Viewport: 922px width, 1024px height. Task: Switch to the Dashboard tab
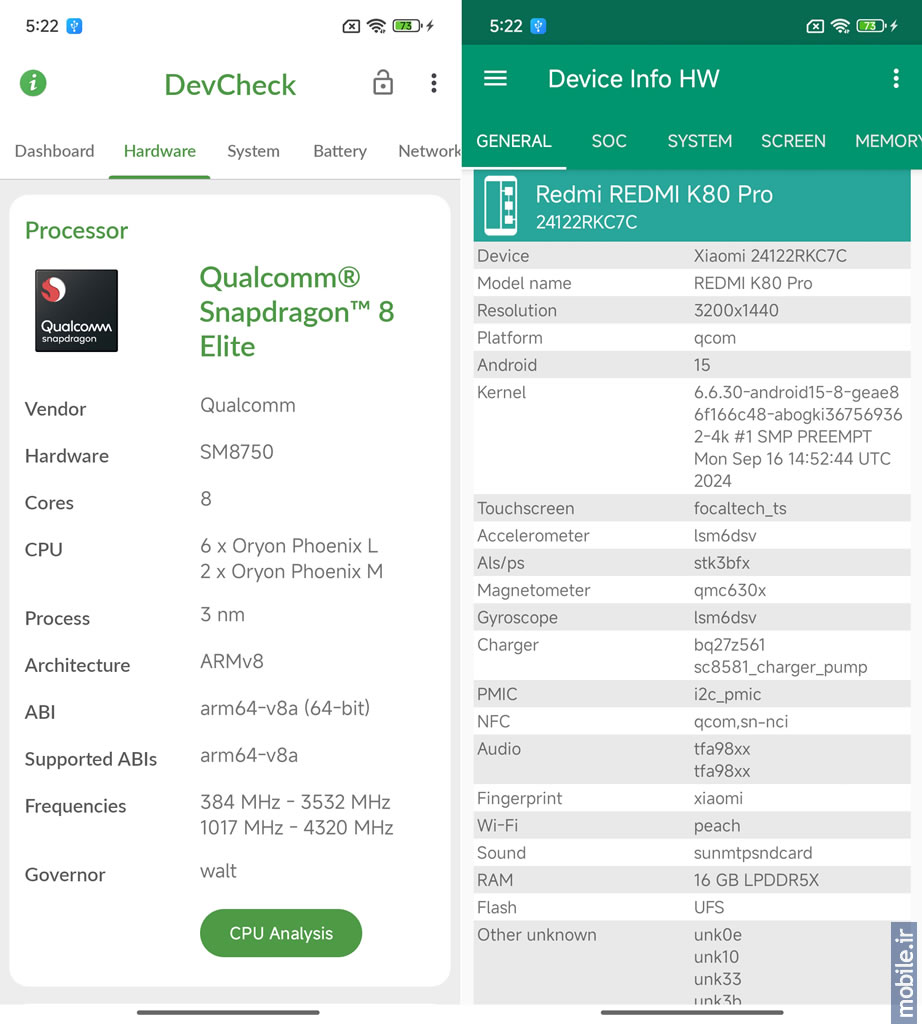click(54, 151)
